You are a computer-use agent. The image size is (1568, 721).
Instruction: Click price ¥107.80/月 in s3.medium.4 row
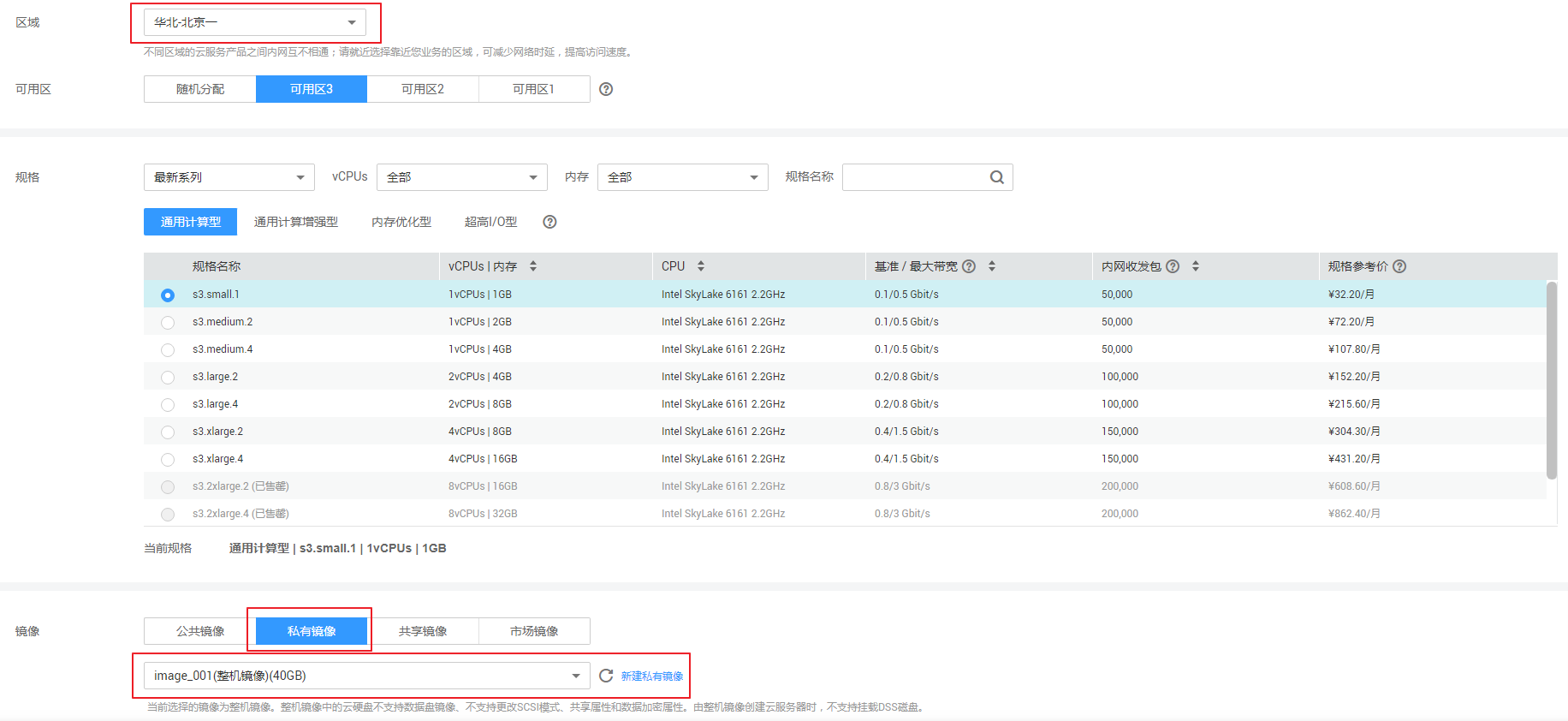click(x=1354, y=349)
